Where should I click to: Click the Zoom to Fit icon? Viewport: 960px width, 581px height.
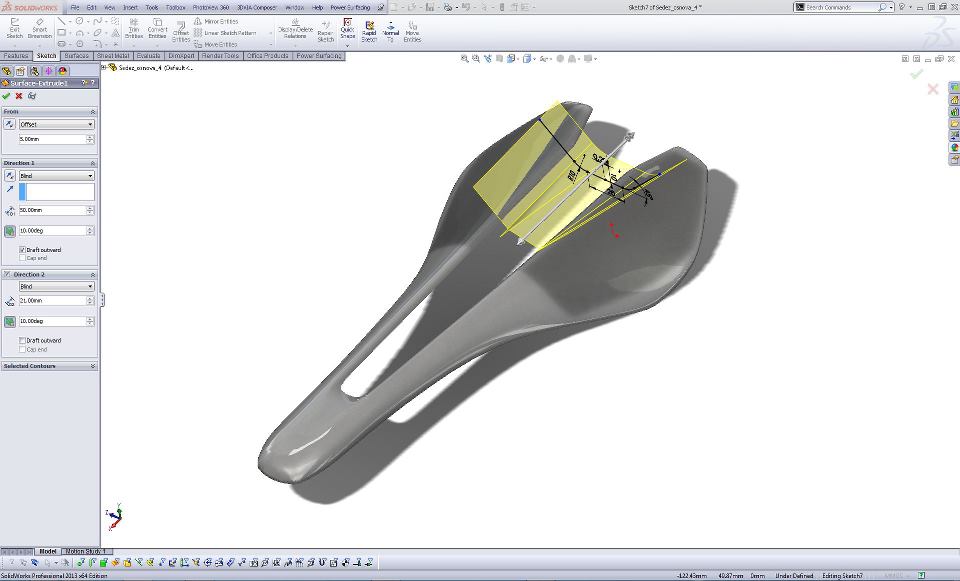click(465, 59)
